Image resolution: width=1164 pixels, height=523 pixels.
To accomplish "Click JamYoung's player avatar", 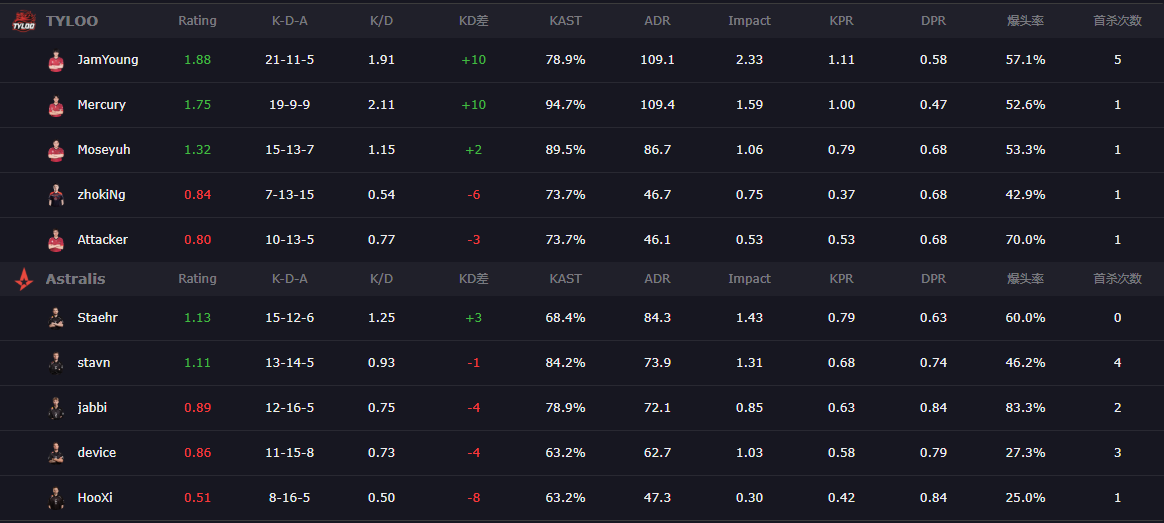I will [x=56, y=60].
